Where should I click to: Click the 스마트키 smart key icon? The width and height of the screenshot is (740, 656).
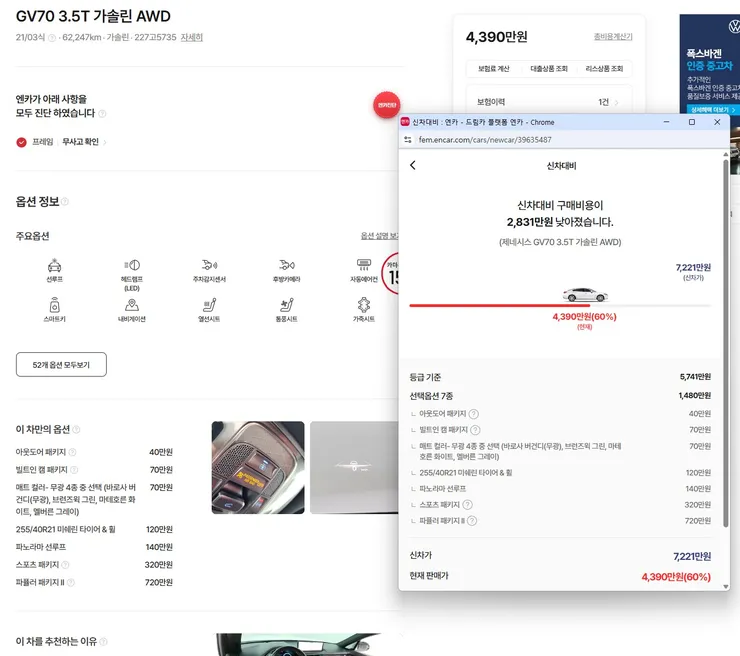(x=54, y=305)
